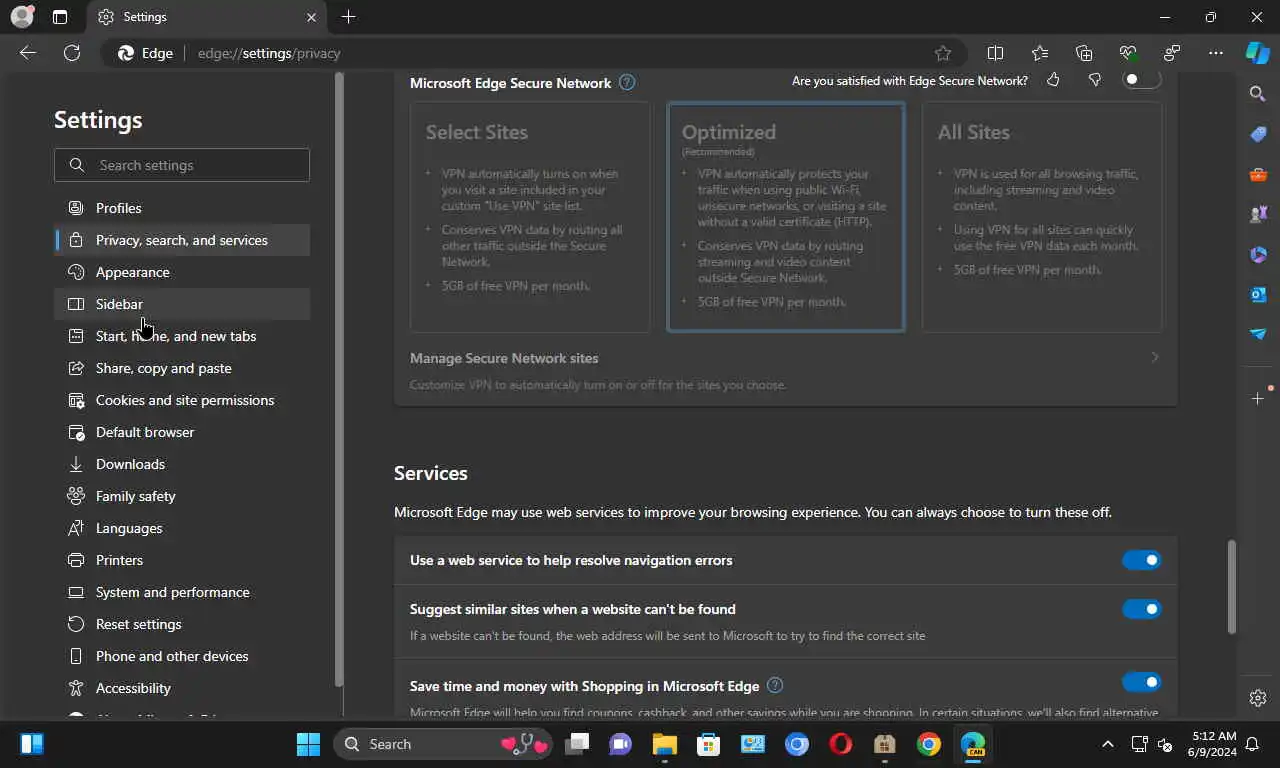Screen dimensions: 1280x768
Task: Reload the settings page
Action: coord(72,53)
